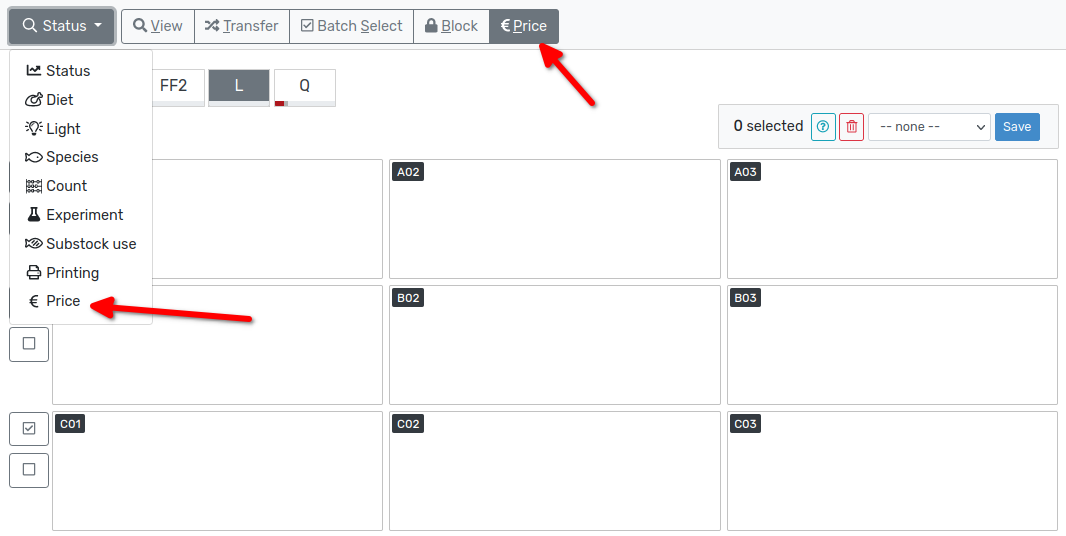1066x536 pixels.
Task: Pick the Count menu entry
Action: pyautogui.click(x=66, y=186)
